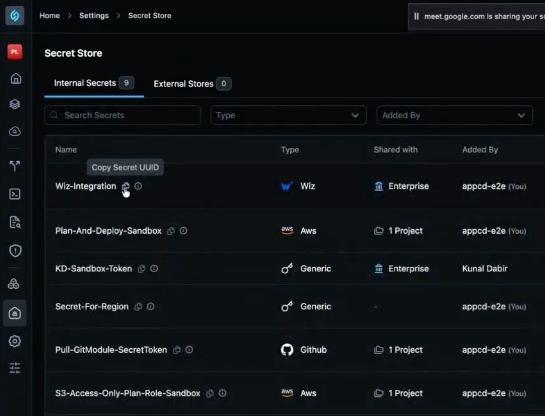Open the KD-Sandbox-Token secret row
Viewport: 545px width, 416px height.
295,269
